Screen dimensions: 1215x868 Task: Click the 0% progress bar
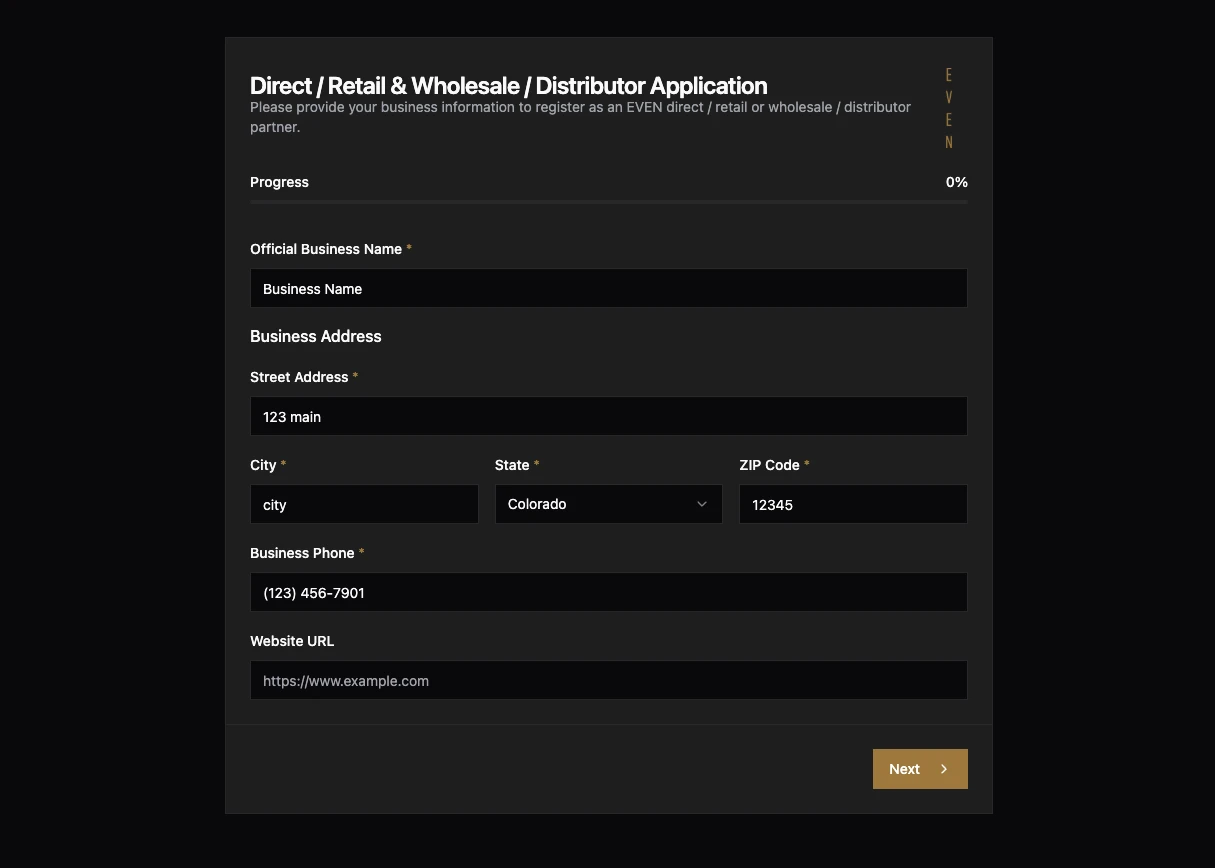608,202
